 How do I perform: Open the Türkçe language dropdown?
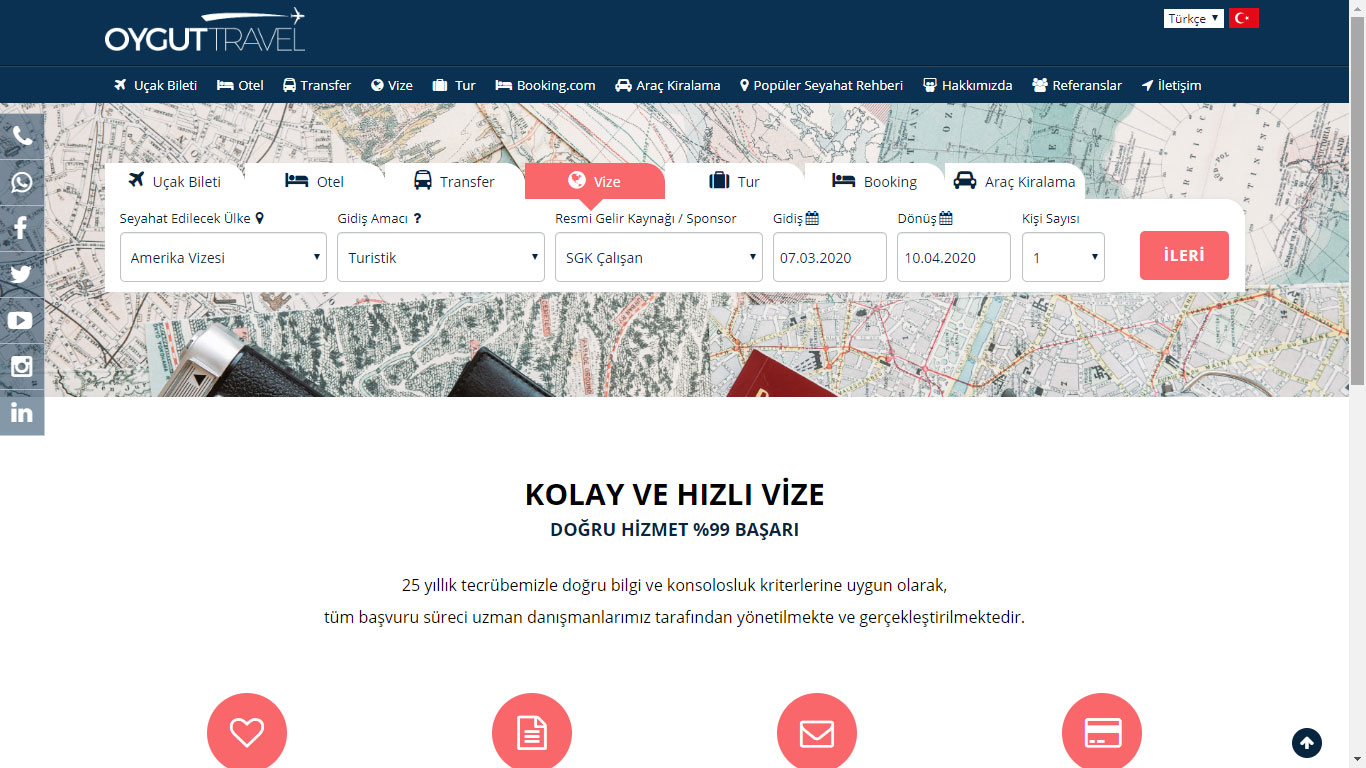point(1194,18)
